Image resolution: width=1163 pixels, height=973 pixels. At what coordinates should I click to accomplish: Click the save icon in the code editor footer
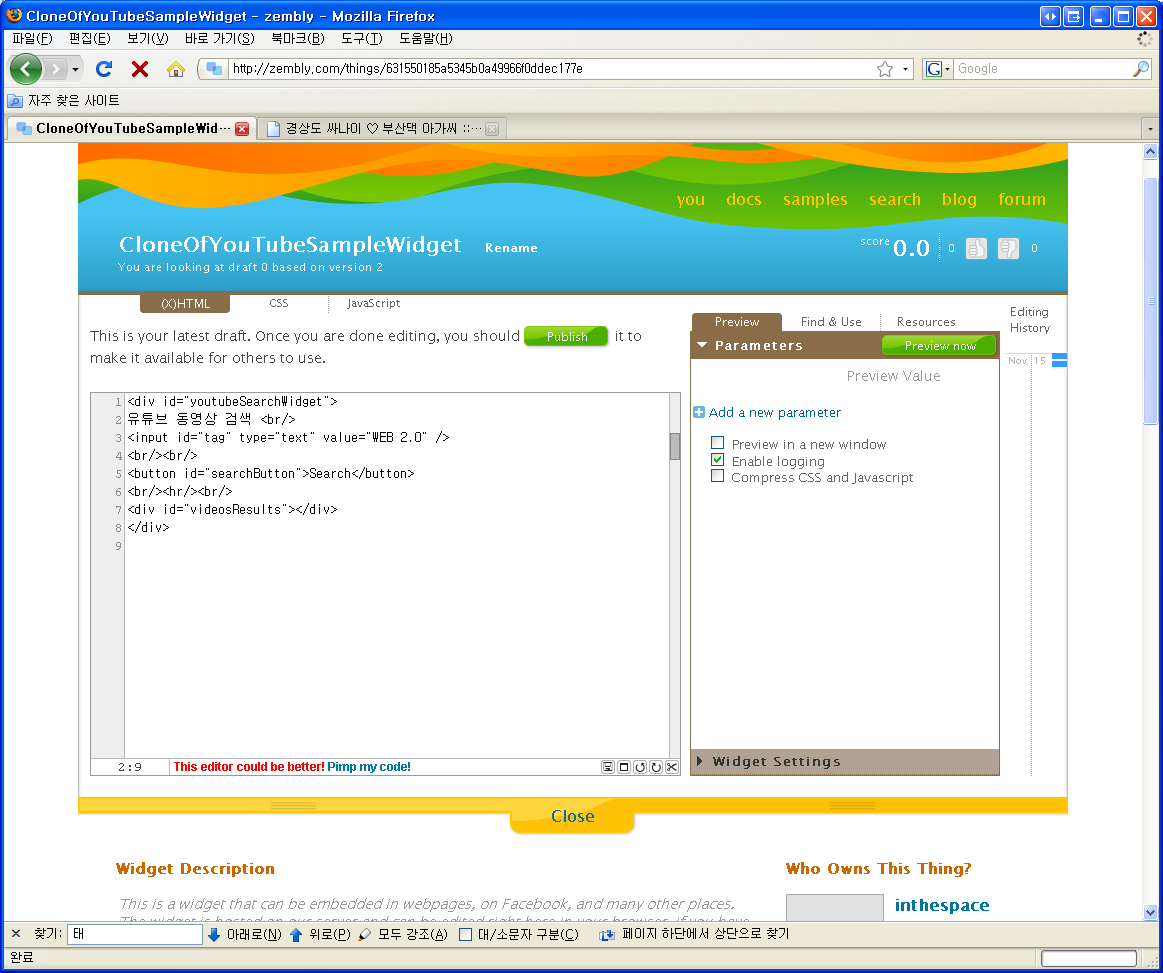coord(607,767)
